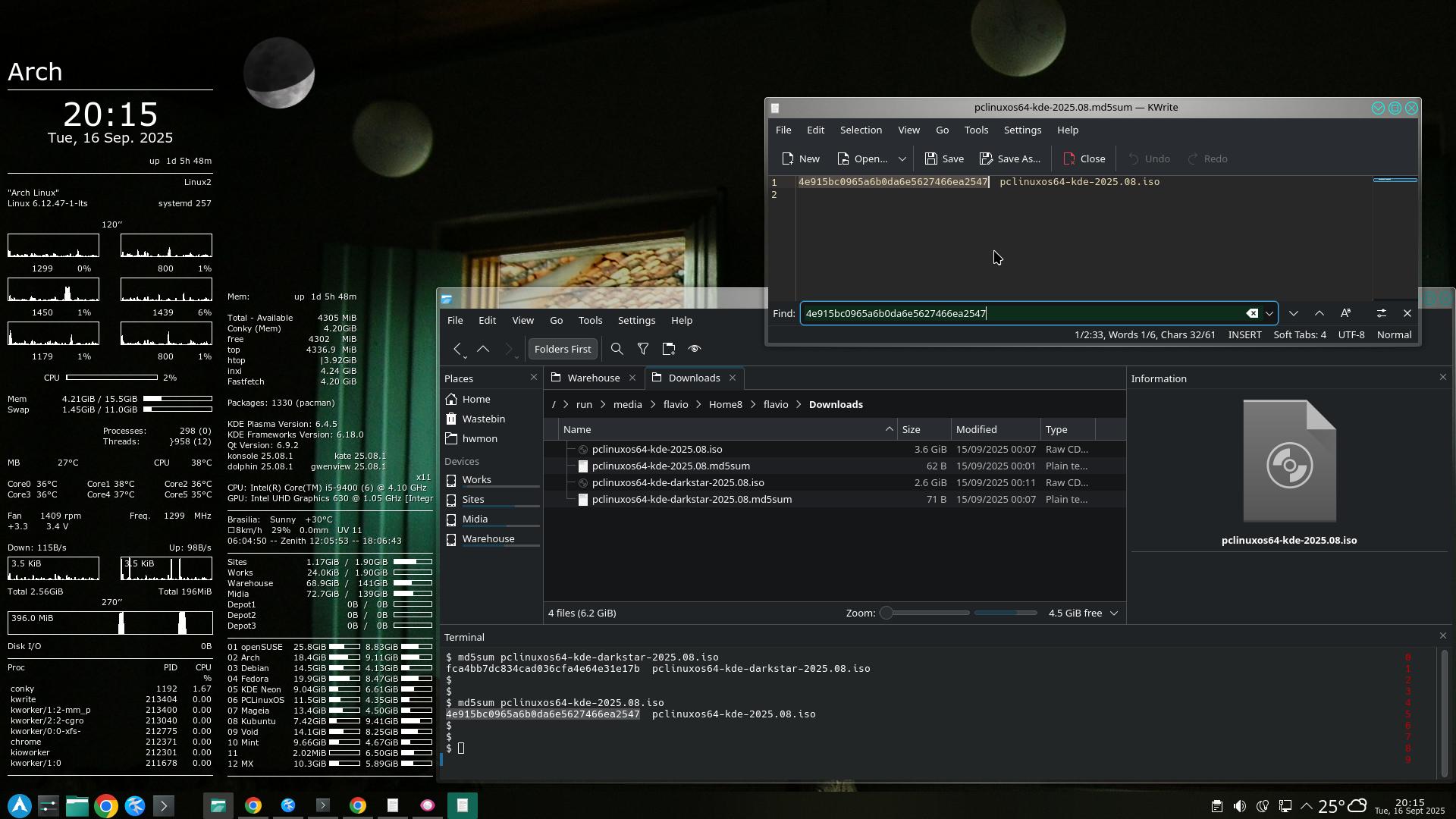Jump to previous match in Find bar
This screenshot has width=1456, height=819.
click(1319, 313)
